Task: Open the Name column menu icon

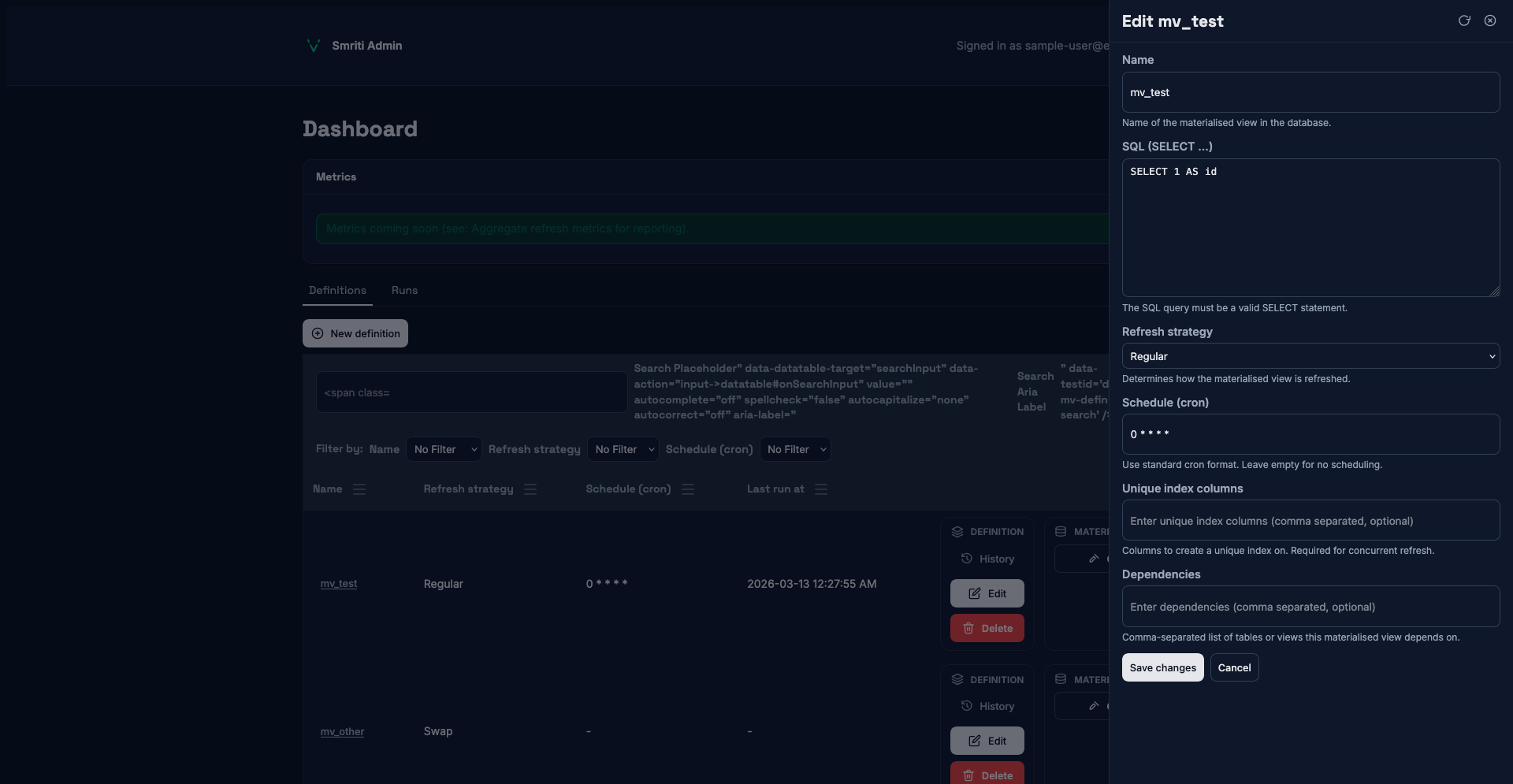Action: click(x=359, y=489)
